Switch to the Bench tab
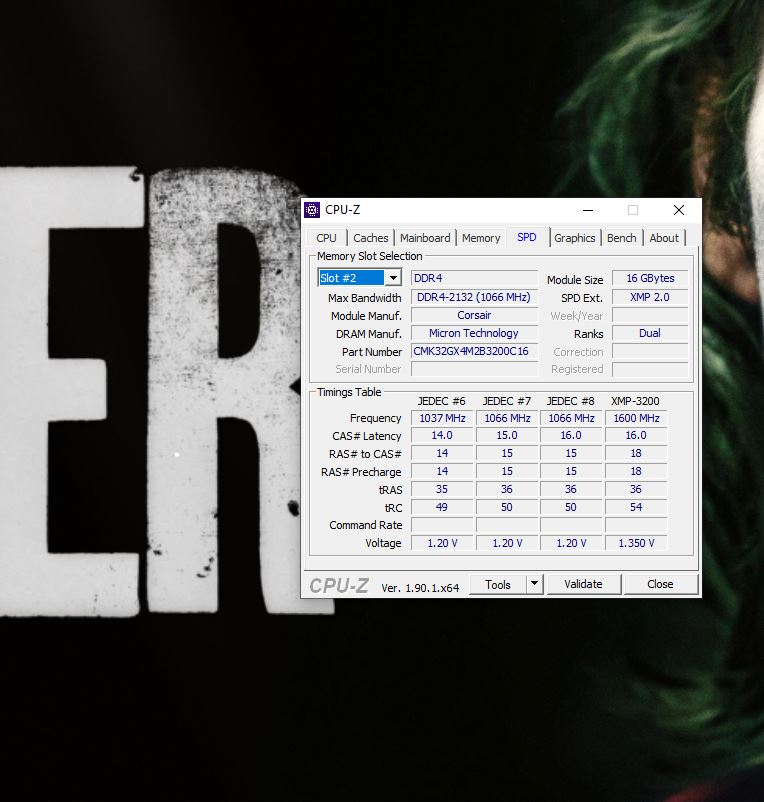This screenshot has height=802, width=764. [621, 238]
